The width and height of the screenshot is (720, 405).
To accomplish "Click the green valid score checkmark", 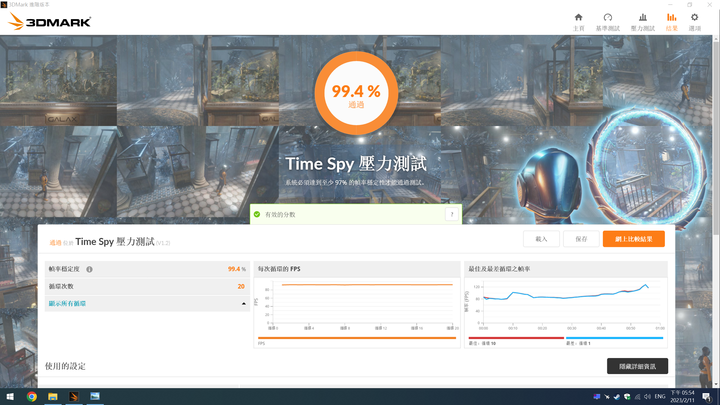I will [257, 214].
